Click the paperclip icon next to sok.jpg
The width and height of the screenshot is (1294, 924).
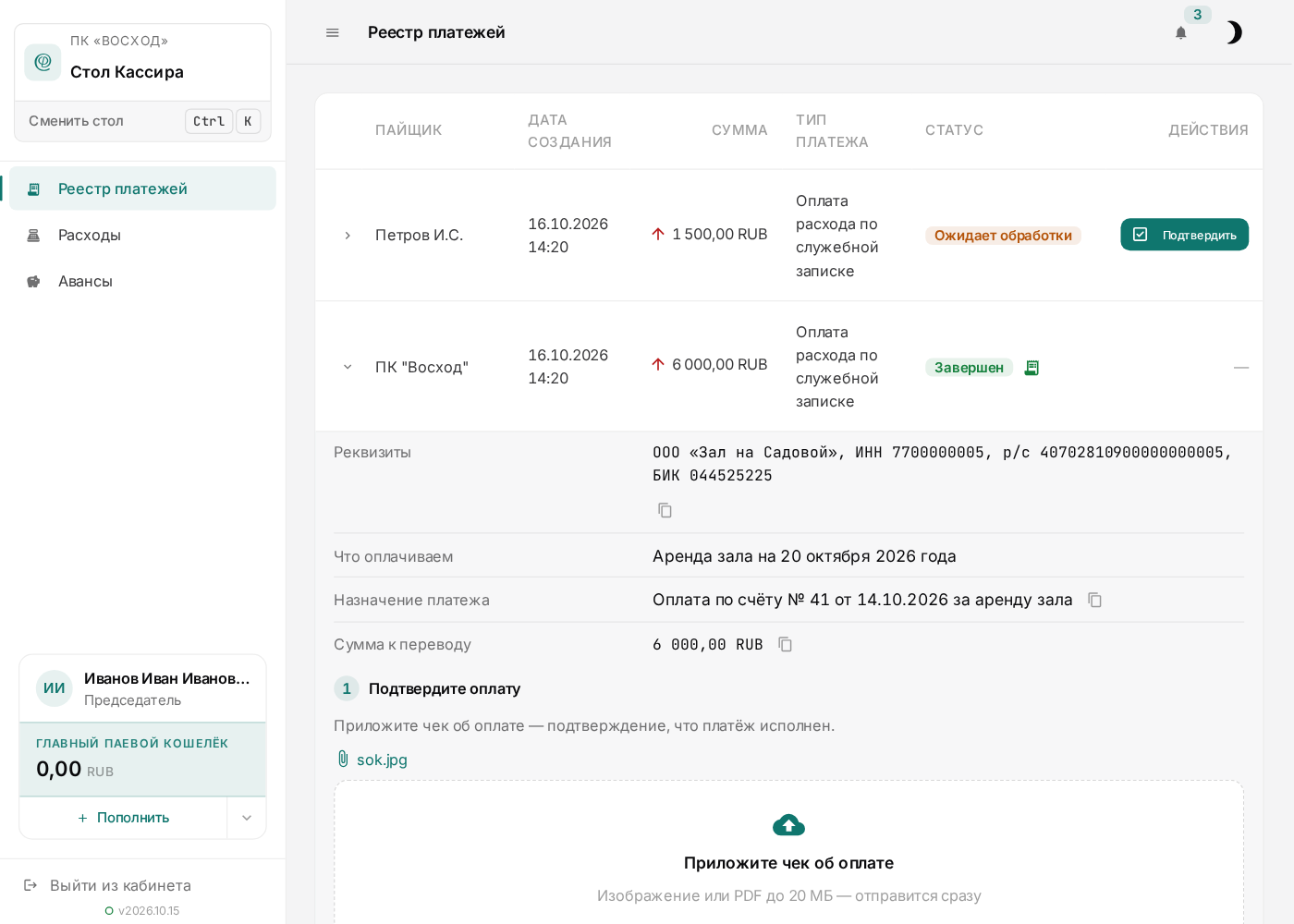pyautogui.click(x=343, y=760)
